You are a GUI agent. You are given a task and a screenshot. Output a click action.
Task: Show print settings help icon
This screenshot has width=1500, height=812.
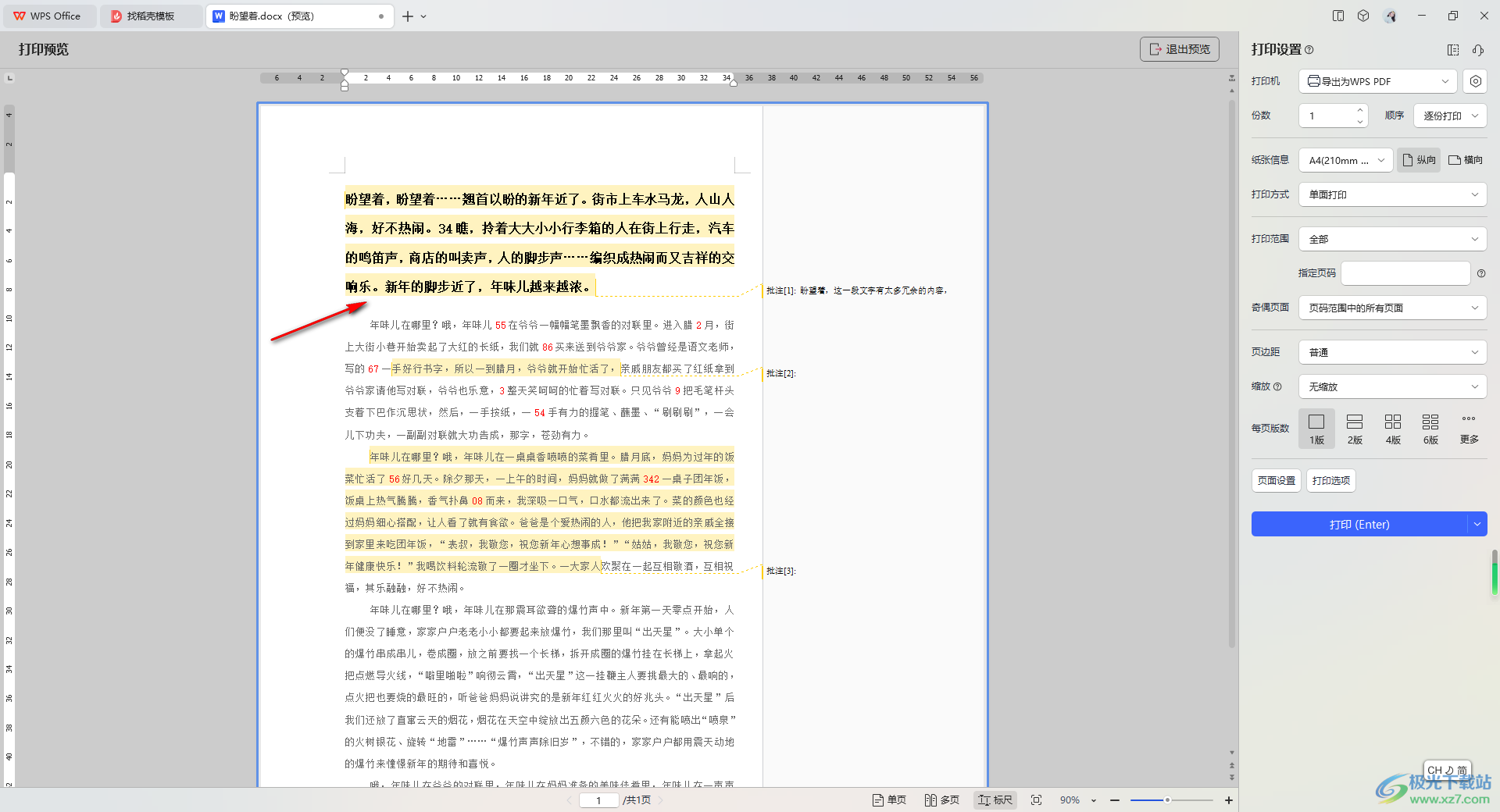(1309, 50)
